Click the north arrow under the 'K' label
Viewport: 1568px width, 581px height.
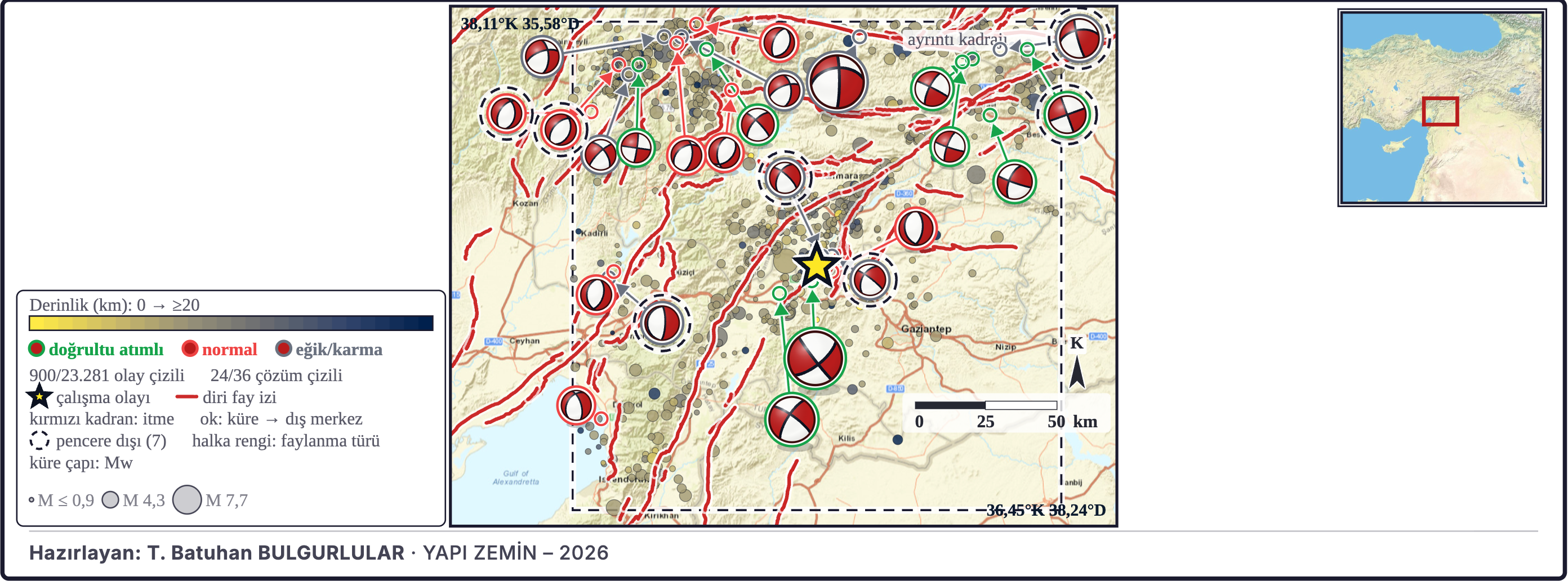pos(1077,372)
